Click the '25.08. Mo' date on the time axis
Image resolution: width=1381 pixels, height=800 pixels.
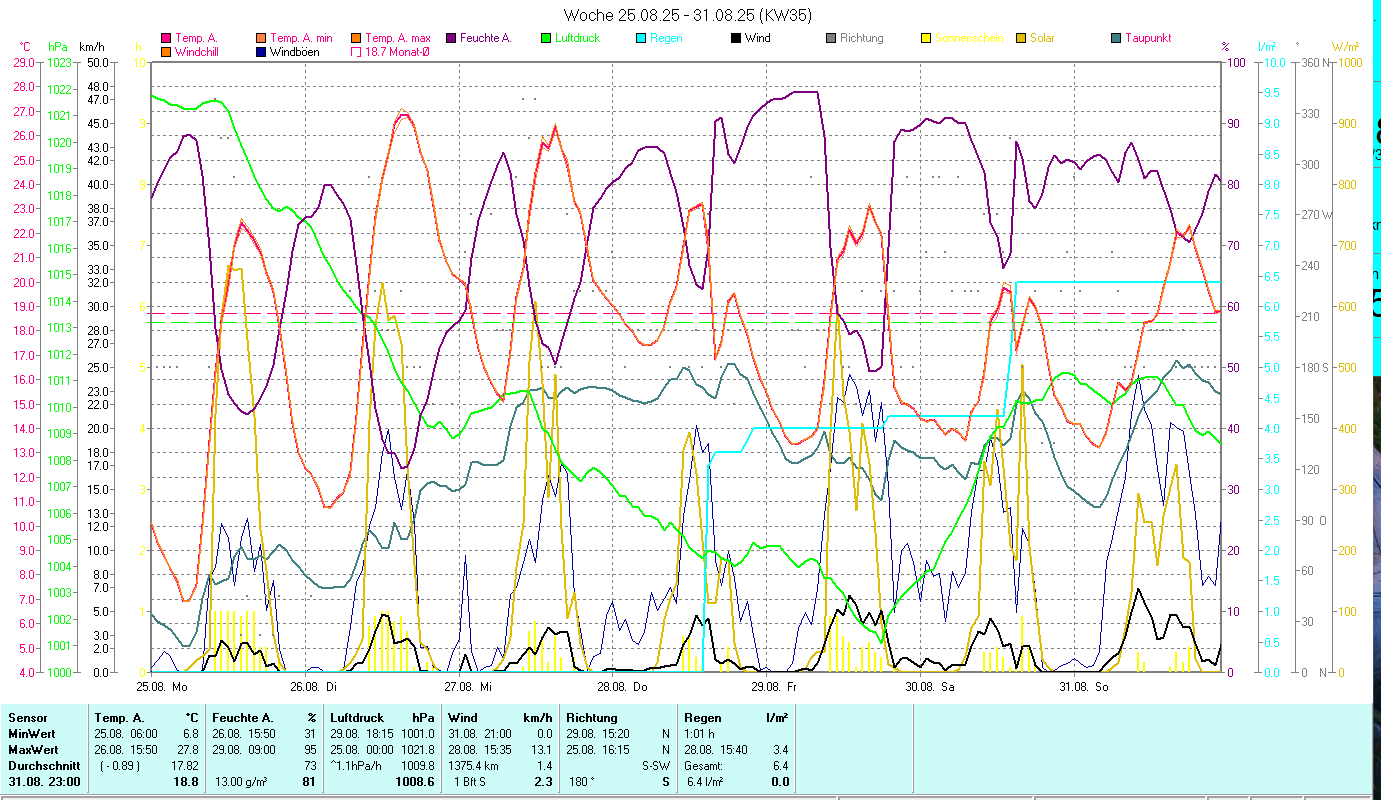[x=164, y=687]
